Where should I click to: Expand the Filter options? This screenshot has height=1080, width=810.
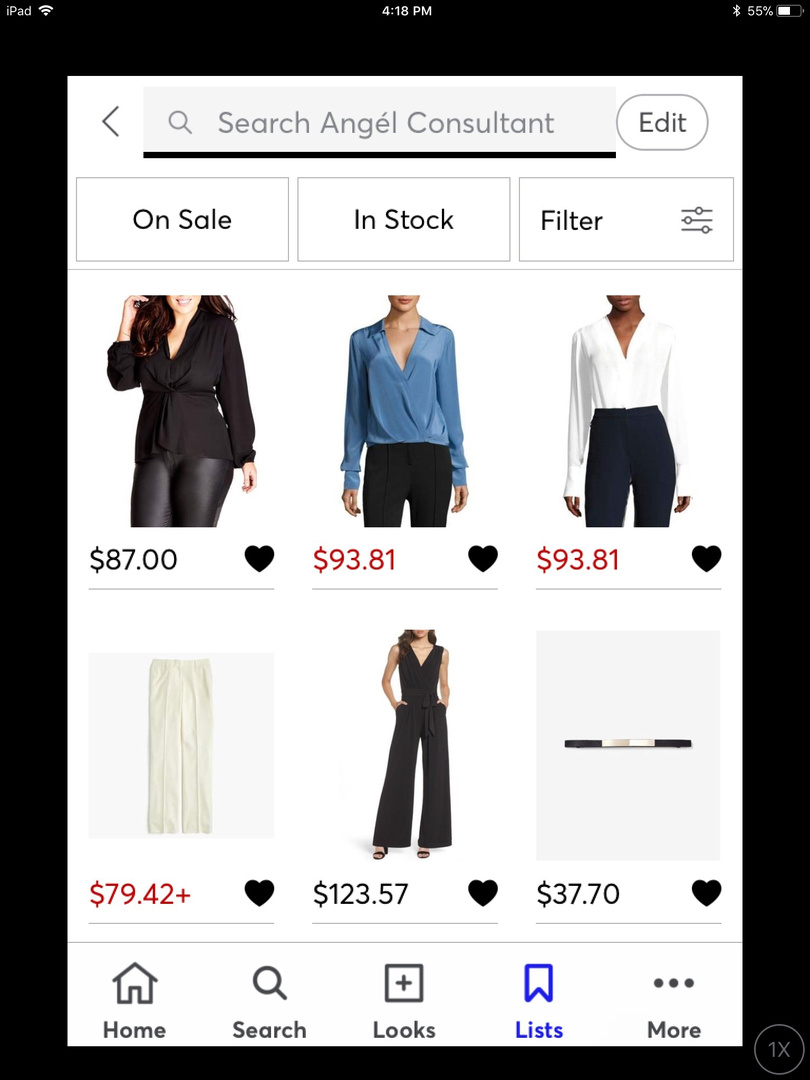(626, 220)
